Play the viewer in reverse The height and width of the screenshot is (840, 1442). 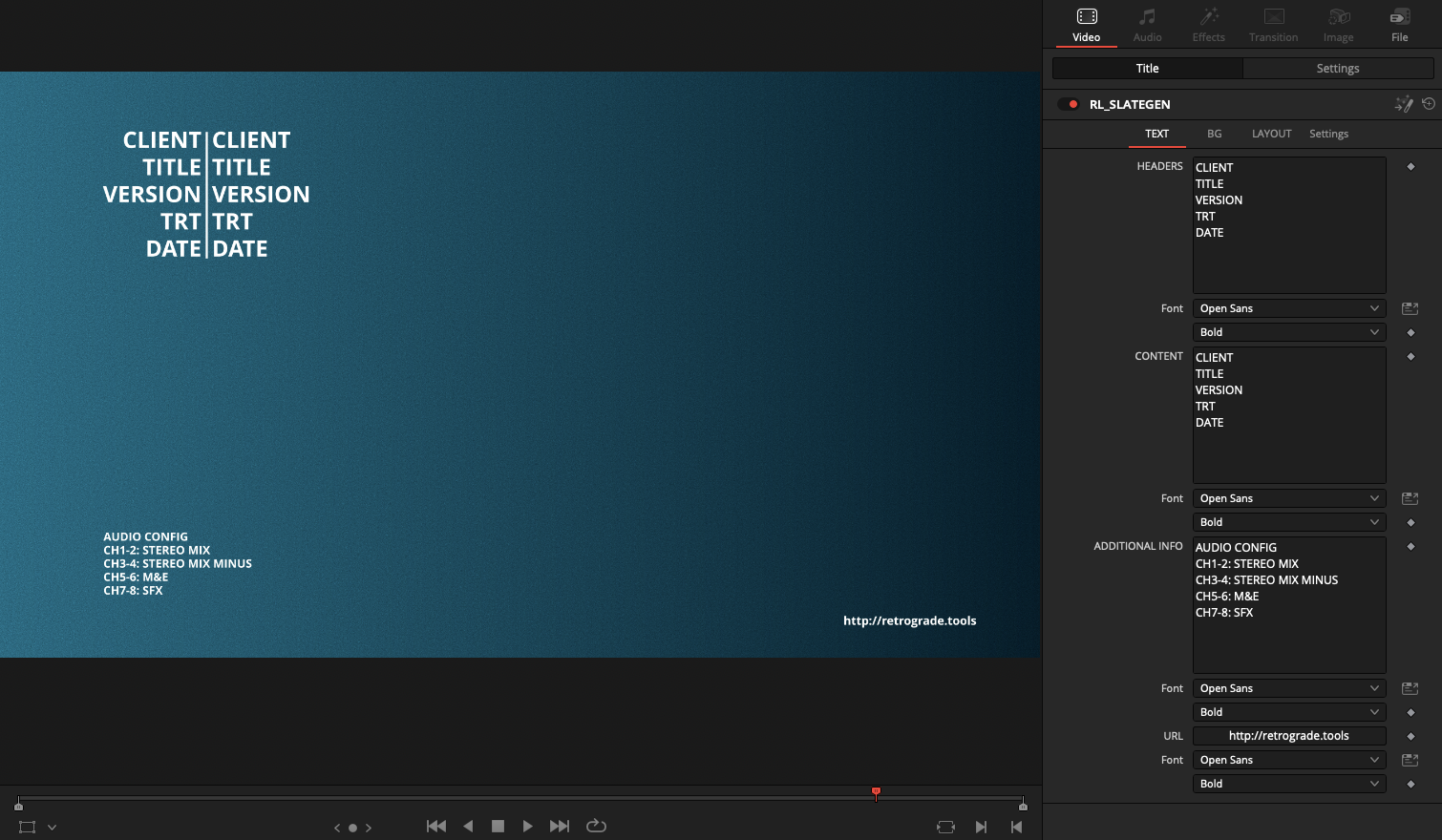tap(468, 827)
